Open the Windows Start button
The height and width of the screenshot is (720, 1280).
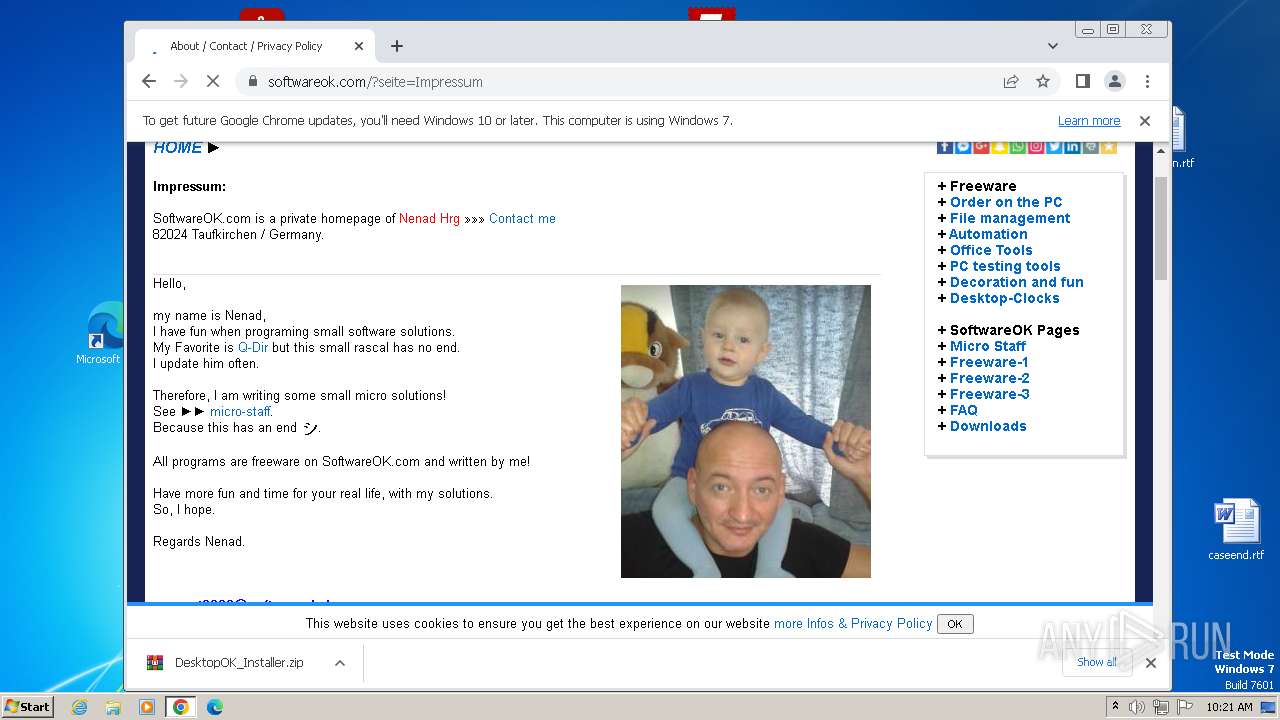click(x=28, y=707)
